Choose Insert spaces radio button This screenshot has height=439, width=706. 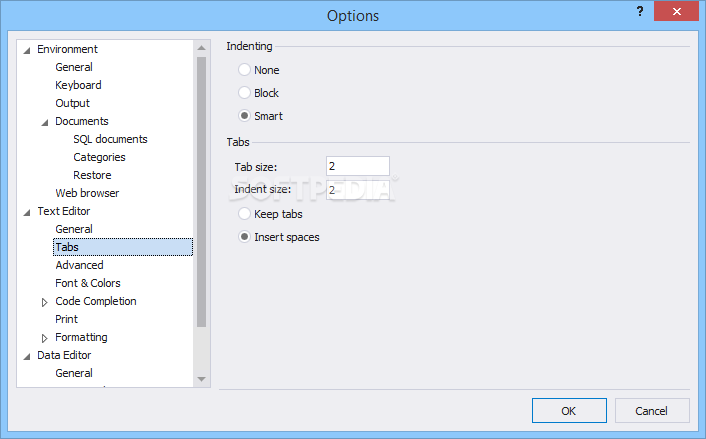coord(244,237)
